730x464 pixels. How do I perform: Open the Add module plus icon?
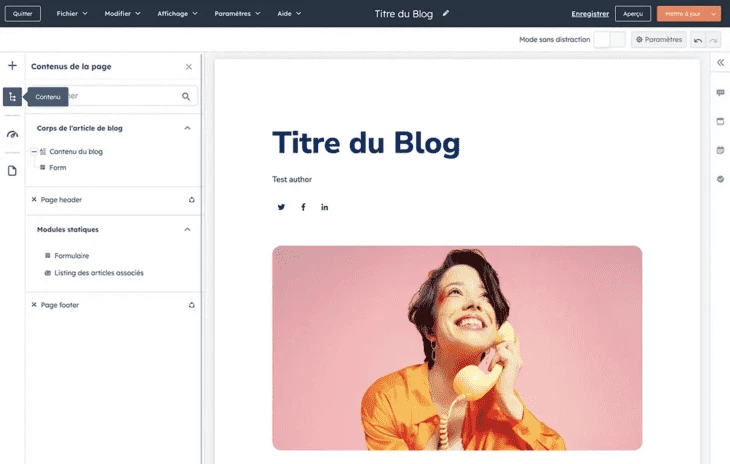click(13, 66)
